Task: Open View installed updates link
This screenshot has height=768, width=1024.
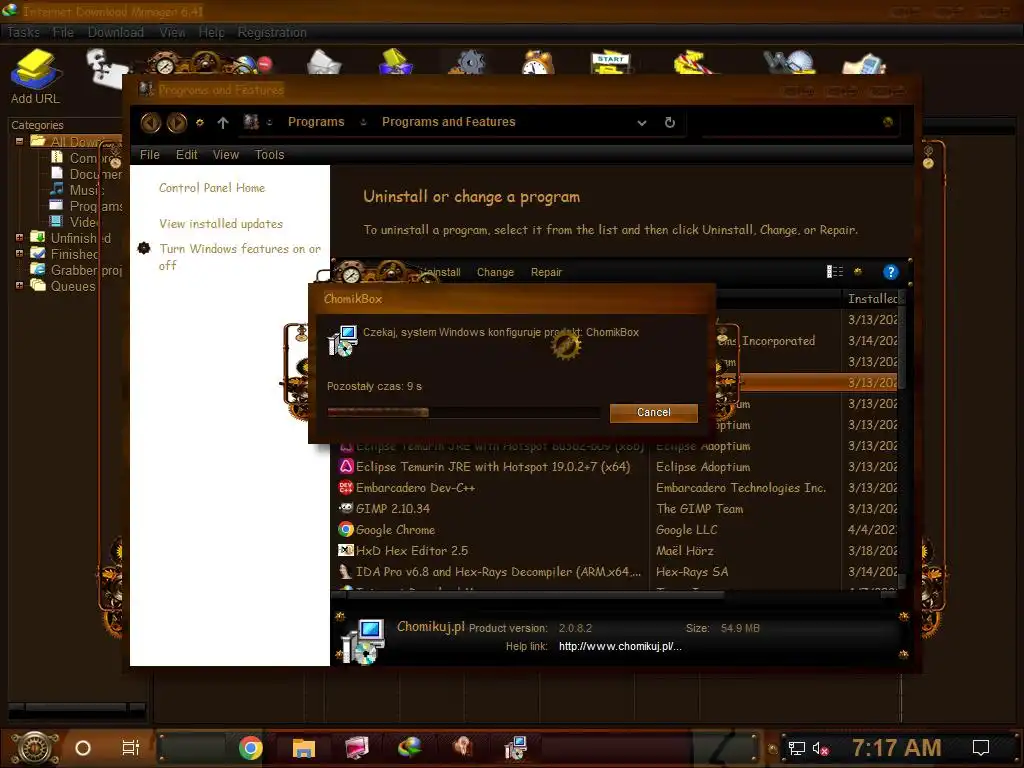Action: click(x=221, y=223)
